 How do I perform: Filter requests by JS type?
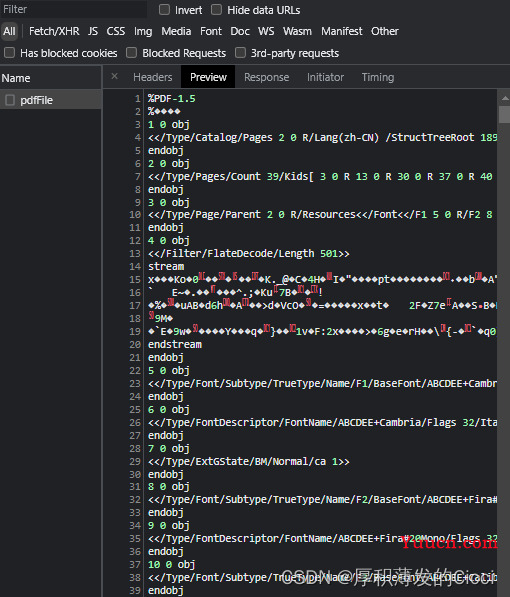pos(93,31)
